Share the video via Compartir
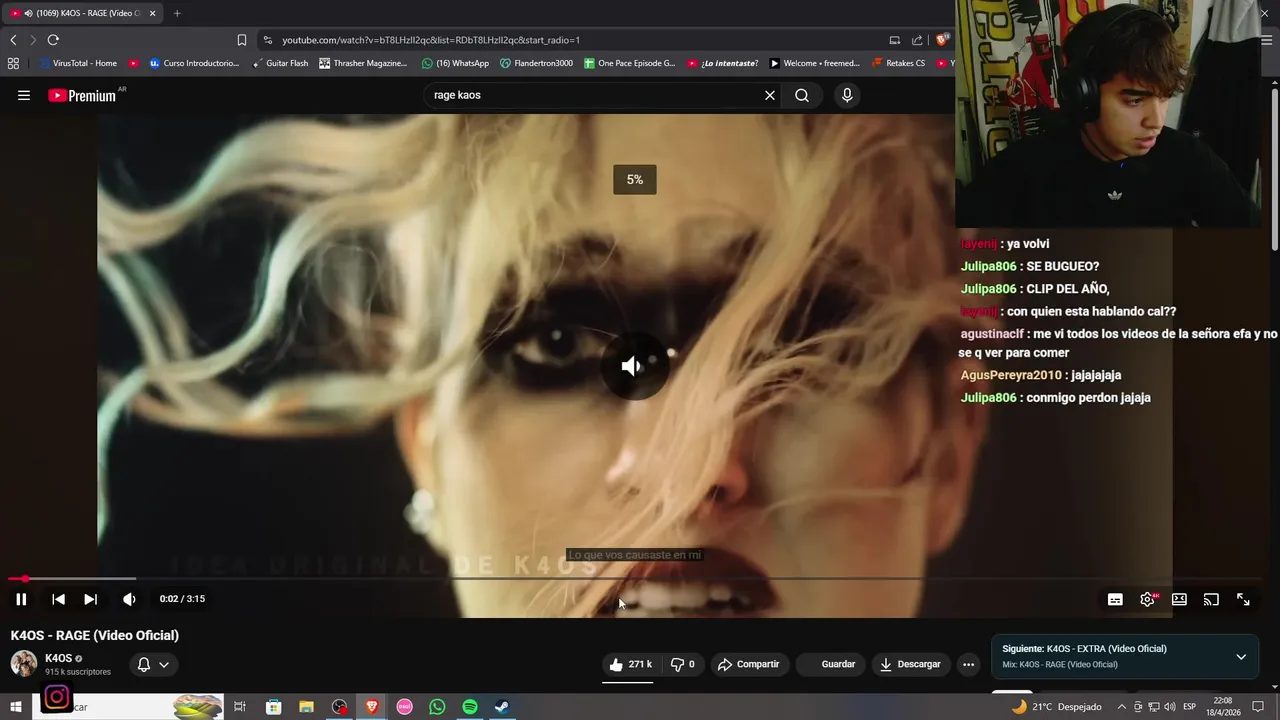The image size is (1280, 720). 748,664
